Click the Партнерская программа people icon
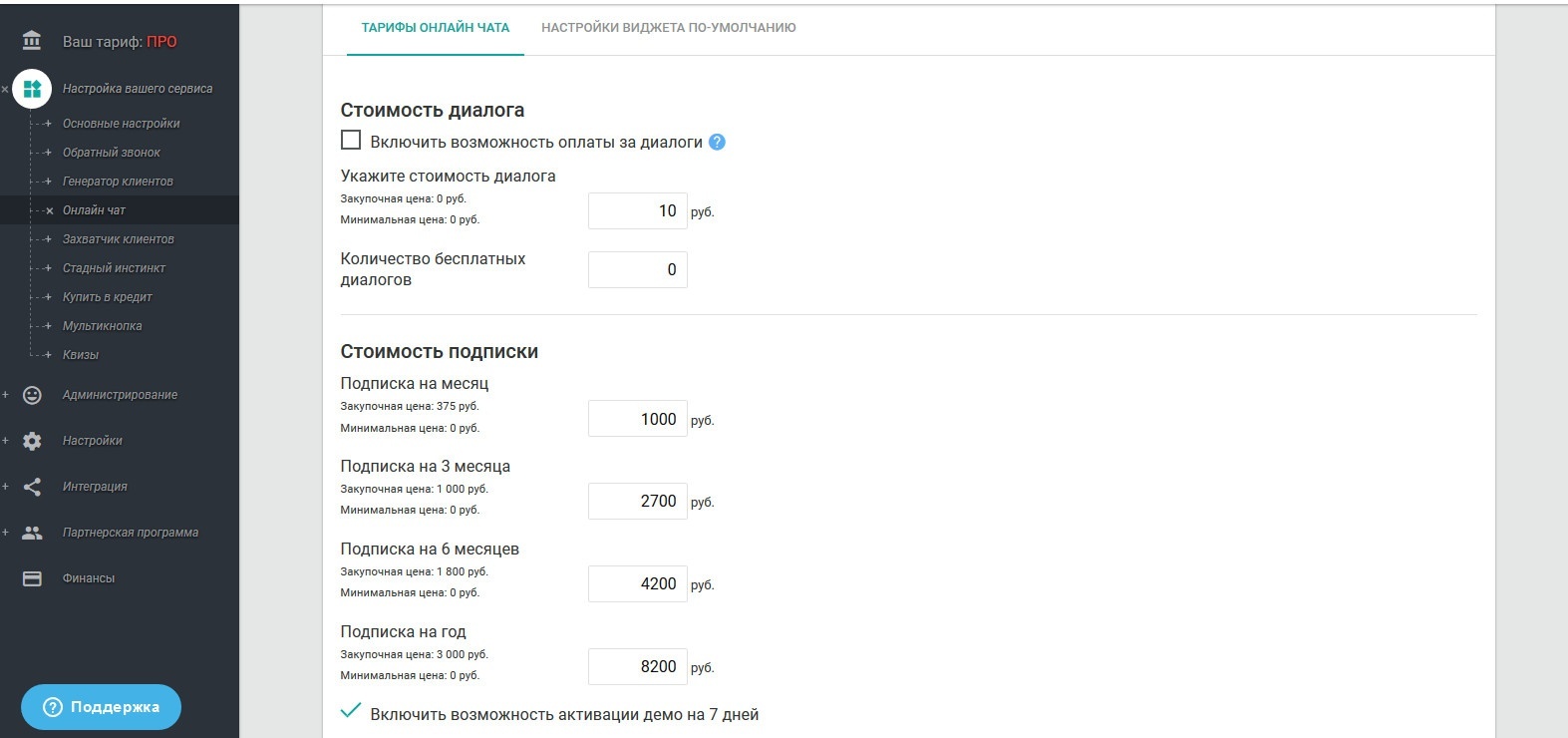Screen dimensions: 1568x738 tap(32, 533)
